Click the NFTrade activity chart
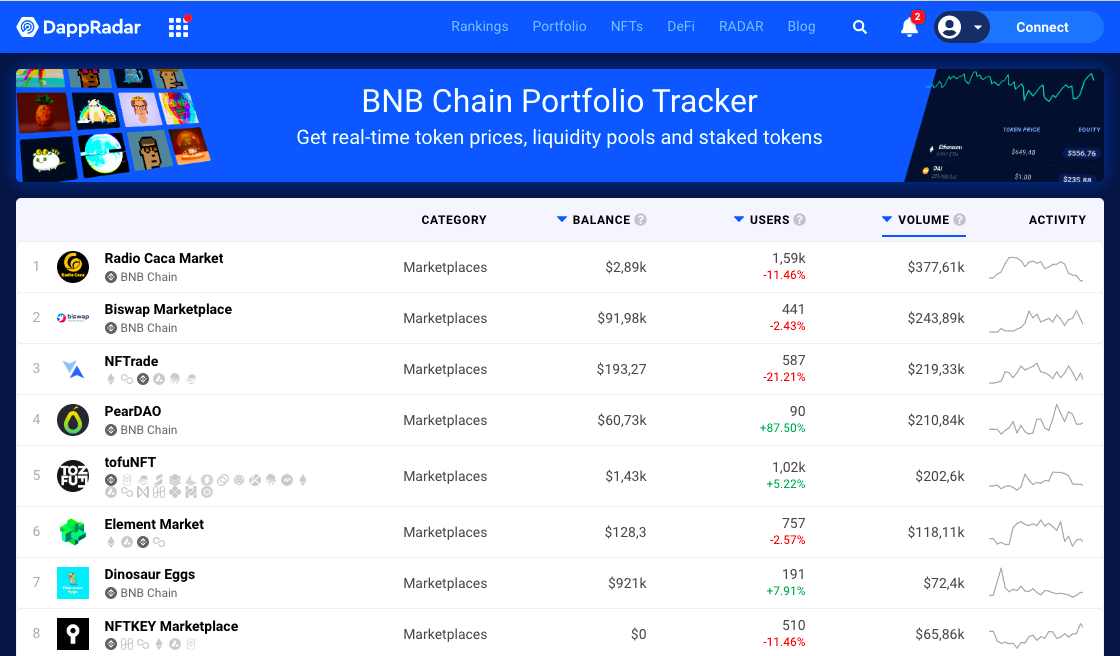 [x=1036, y=372]
